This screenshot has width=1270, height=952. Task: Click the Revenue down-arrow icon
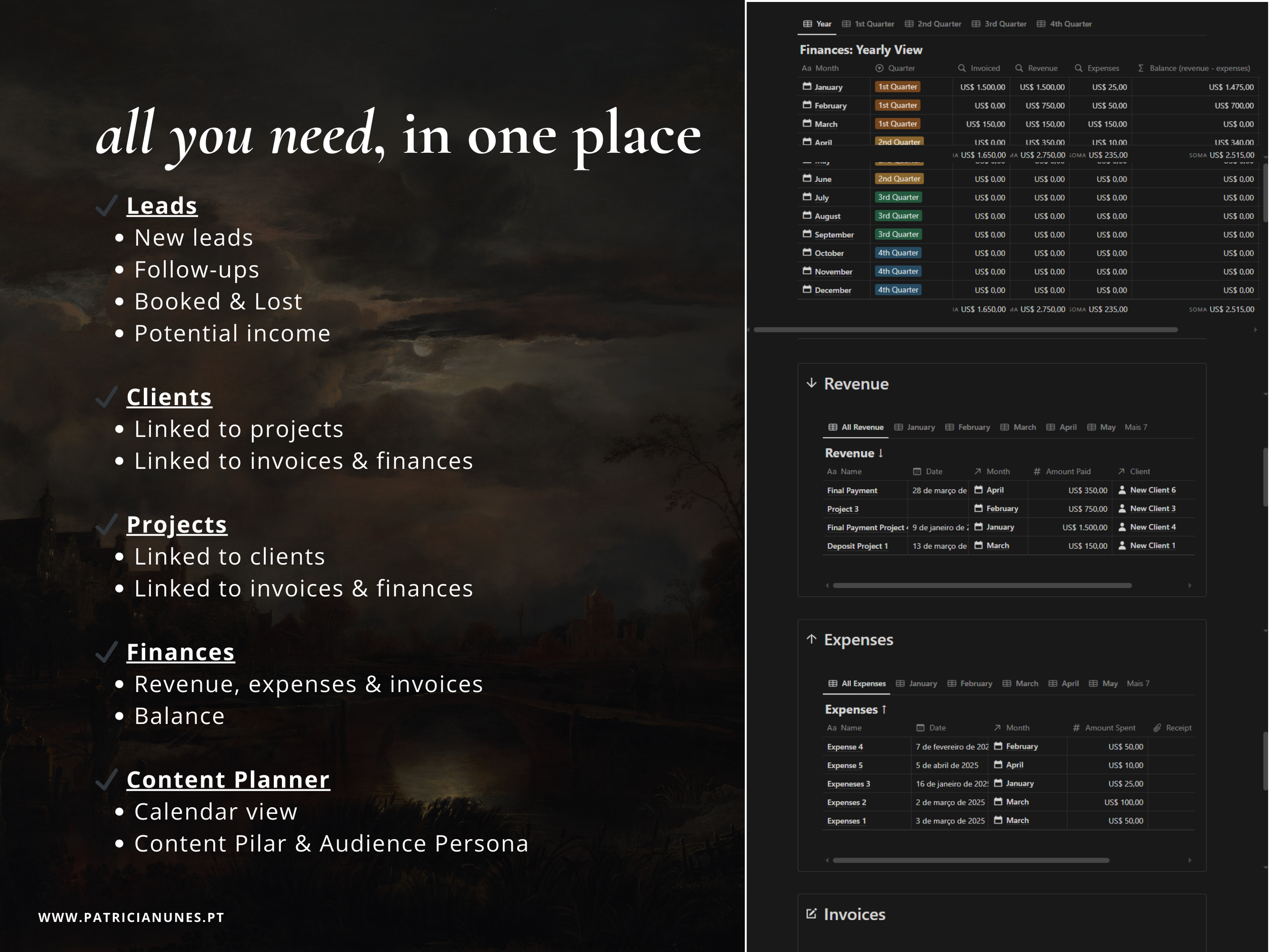click(811, 383)
